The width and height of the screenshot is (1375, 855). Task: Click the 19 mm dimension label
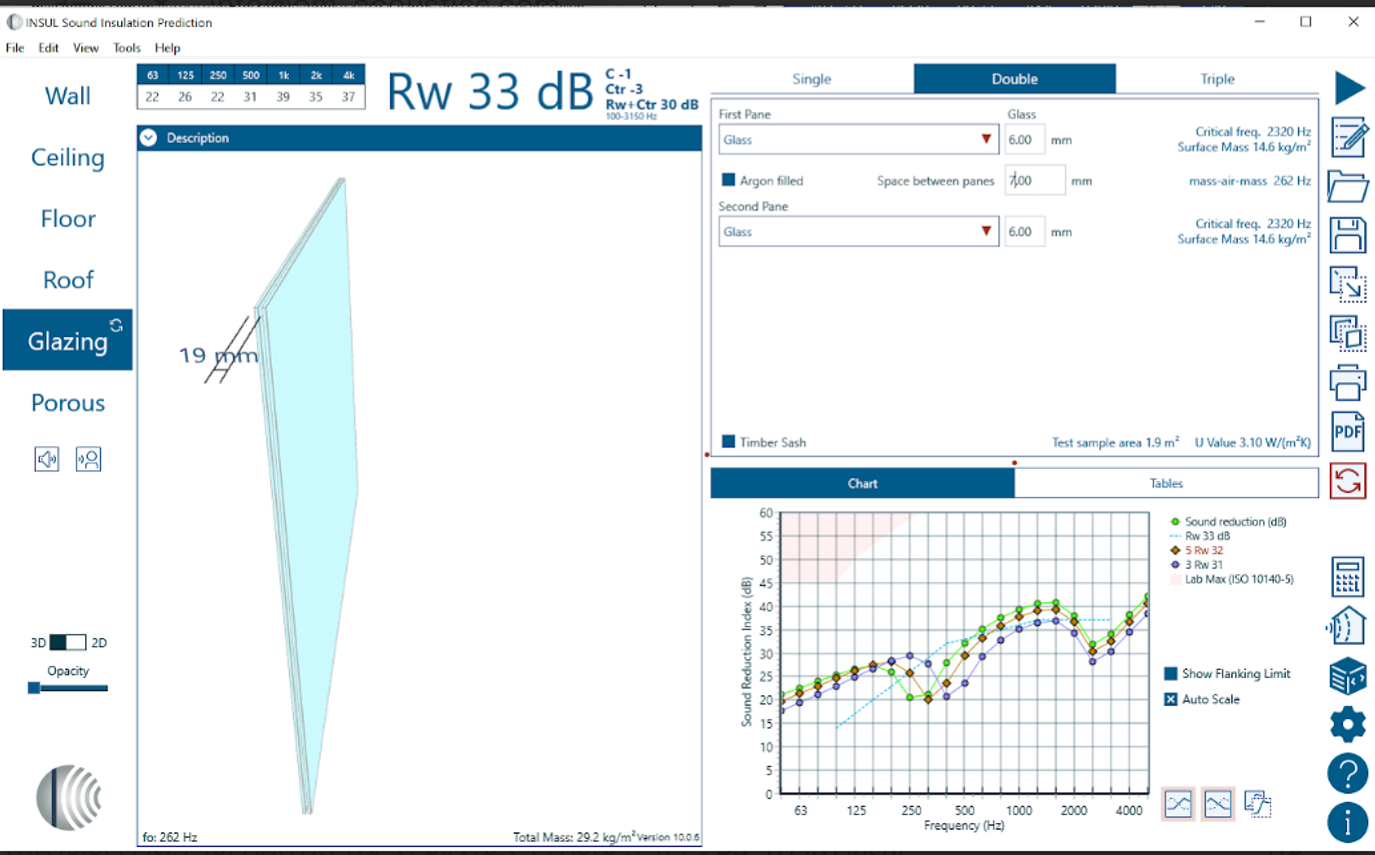[218, 355]
